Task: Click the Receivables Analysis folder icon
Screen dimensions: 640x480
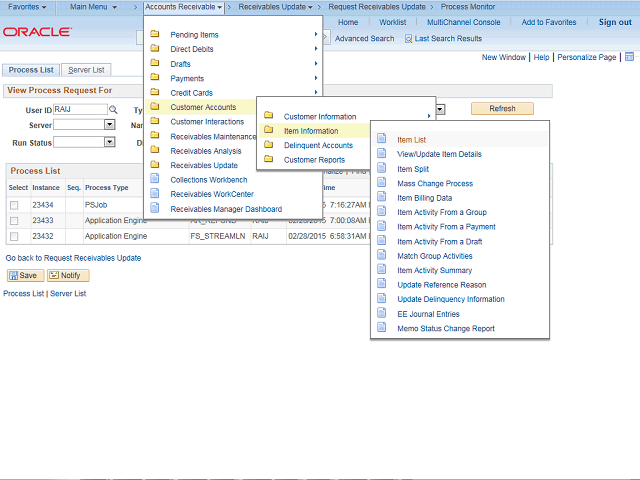Action: click(x=155, y=150)
